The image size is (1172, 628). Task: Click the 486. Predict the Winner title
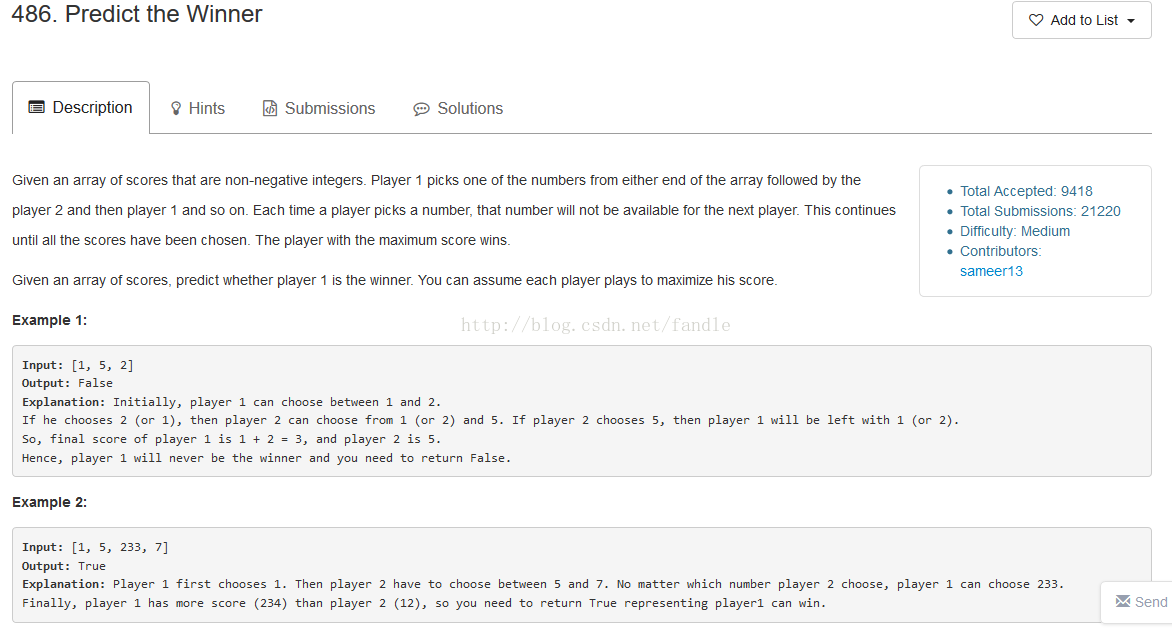pyautogui.click(x=137, y=14)
